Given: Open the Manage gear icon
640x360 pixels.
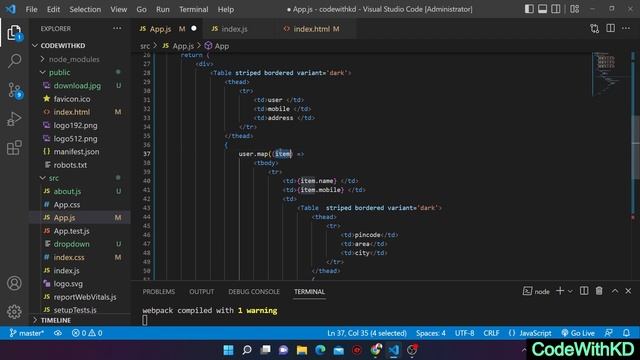Looking at the screenshot, I should 14,311.
